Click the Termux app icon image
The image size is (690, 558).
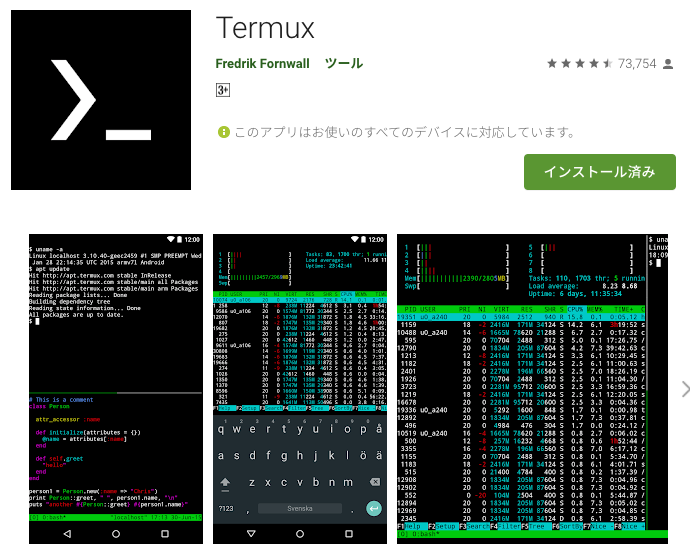pos(101,100)
